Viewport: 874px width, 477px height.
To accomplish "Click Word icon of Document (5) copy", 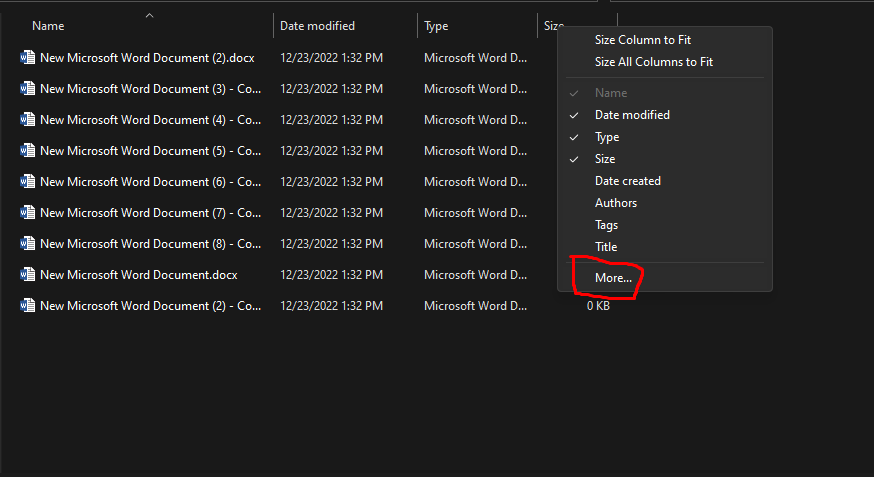I will [x=27, y=150].
